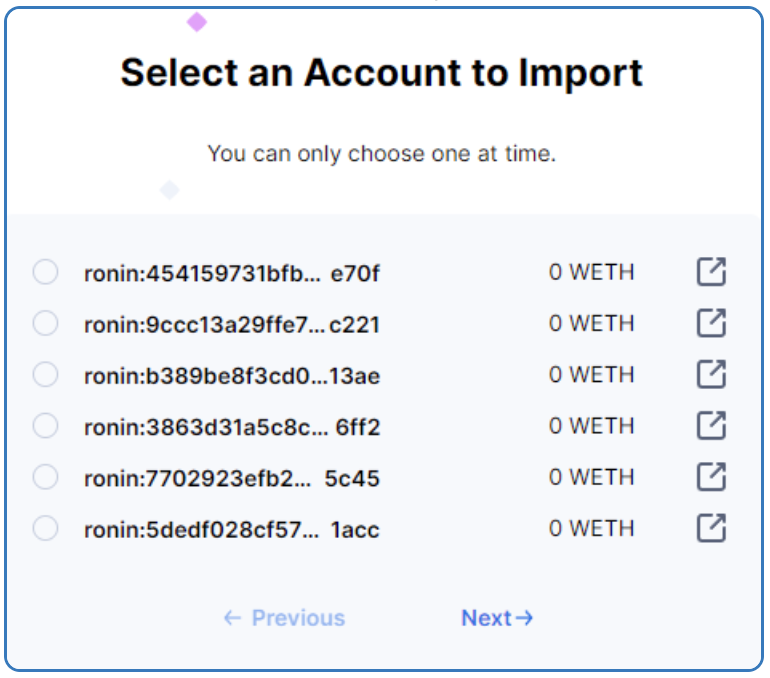Pick radio button for account ending 6ff2
This screenshot has height=678, width=770.
(46, 425)
